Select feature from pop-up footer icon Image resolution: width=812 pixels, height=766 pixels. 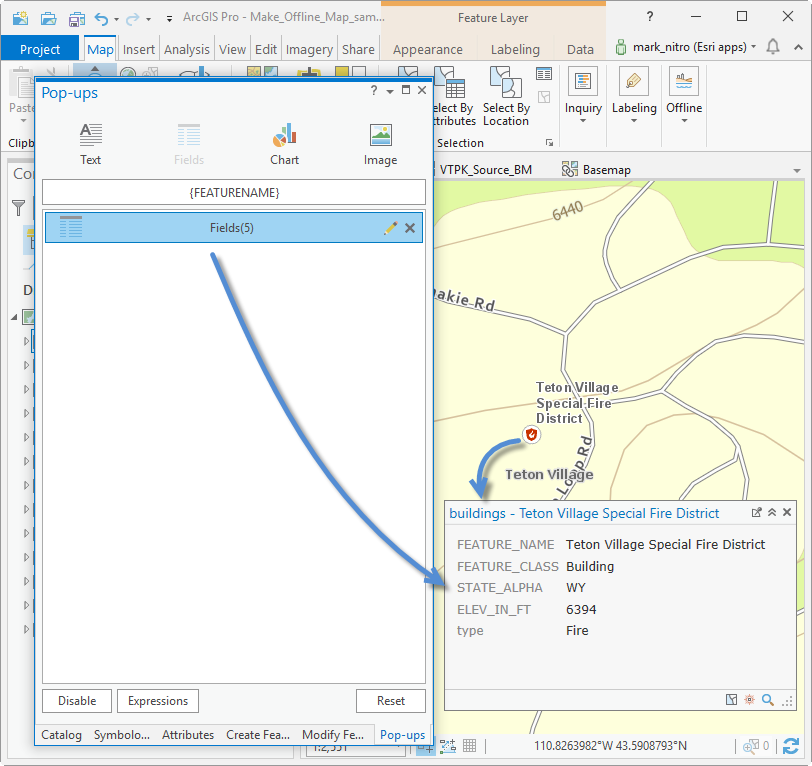(x=731, y=700)
